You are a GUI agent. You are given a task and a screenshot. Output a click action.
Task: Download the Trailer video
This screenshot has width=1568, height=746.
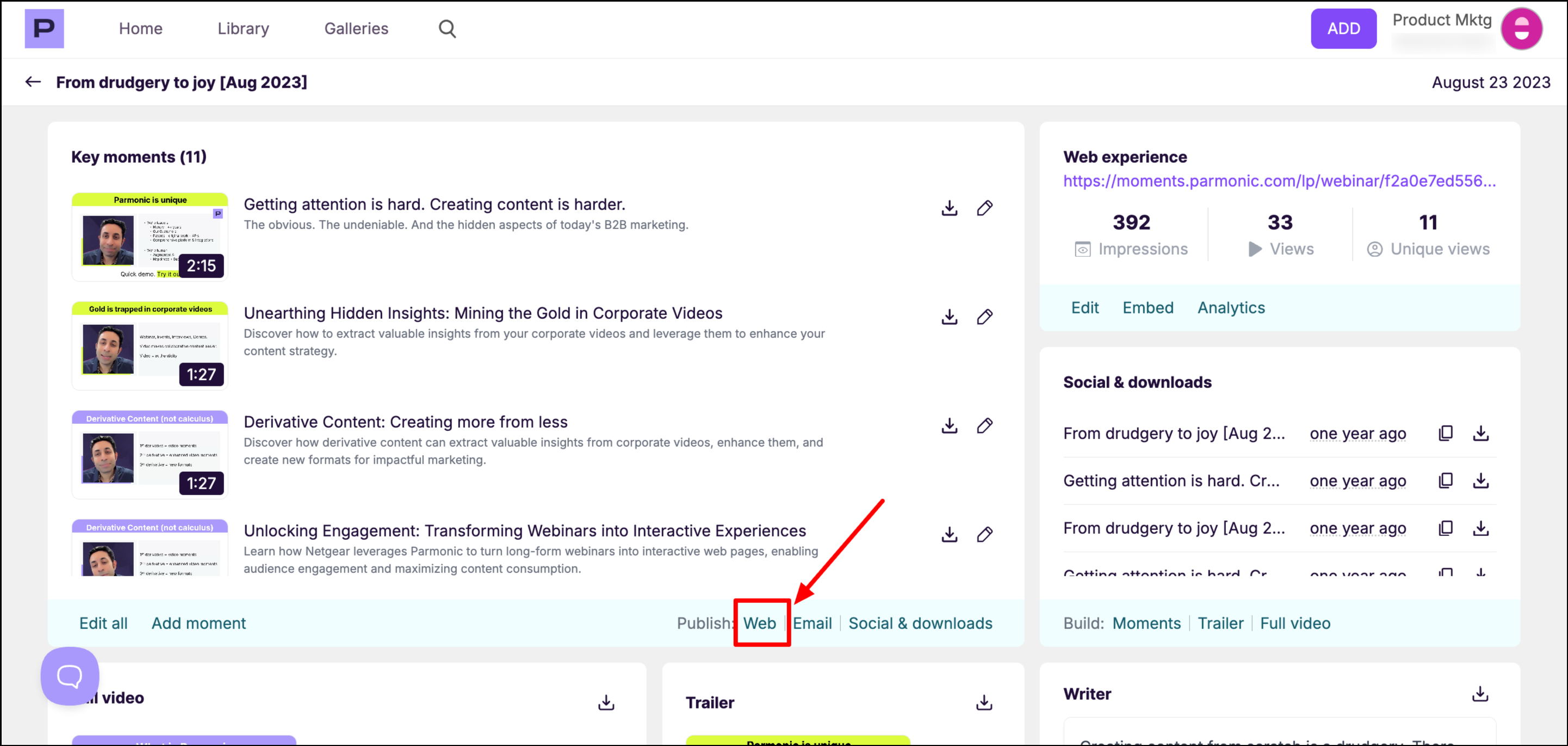coord(984,702)
